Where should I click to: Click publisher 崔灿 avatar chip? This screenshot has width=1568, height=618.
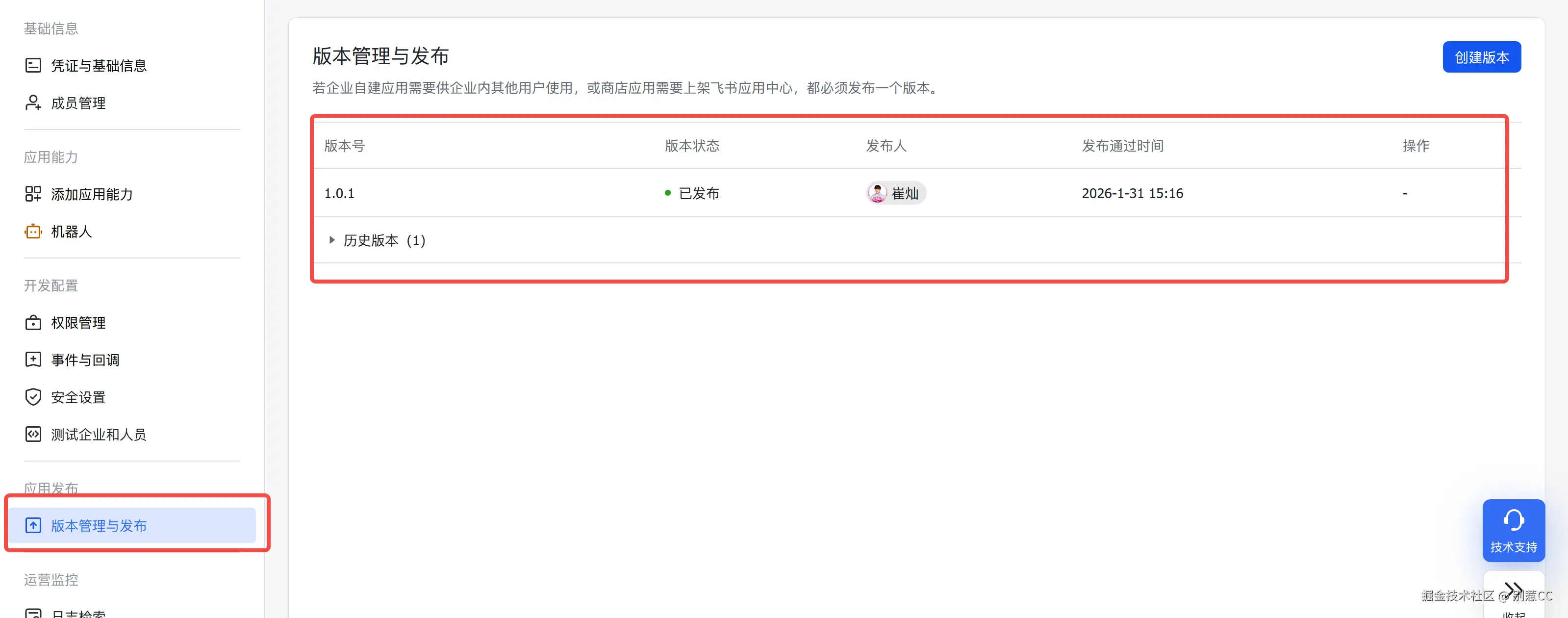[895, 193]
